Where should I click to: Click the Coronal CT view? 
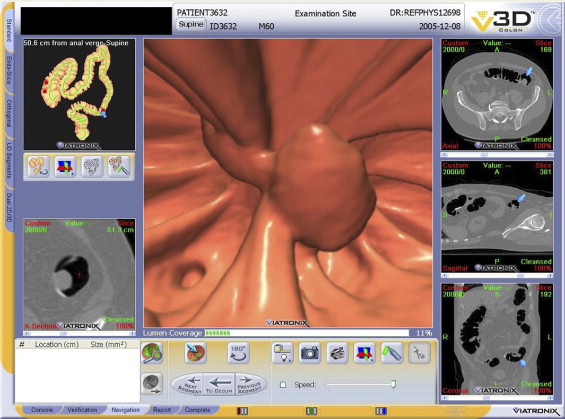(497, 339)
